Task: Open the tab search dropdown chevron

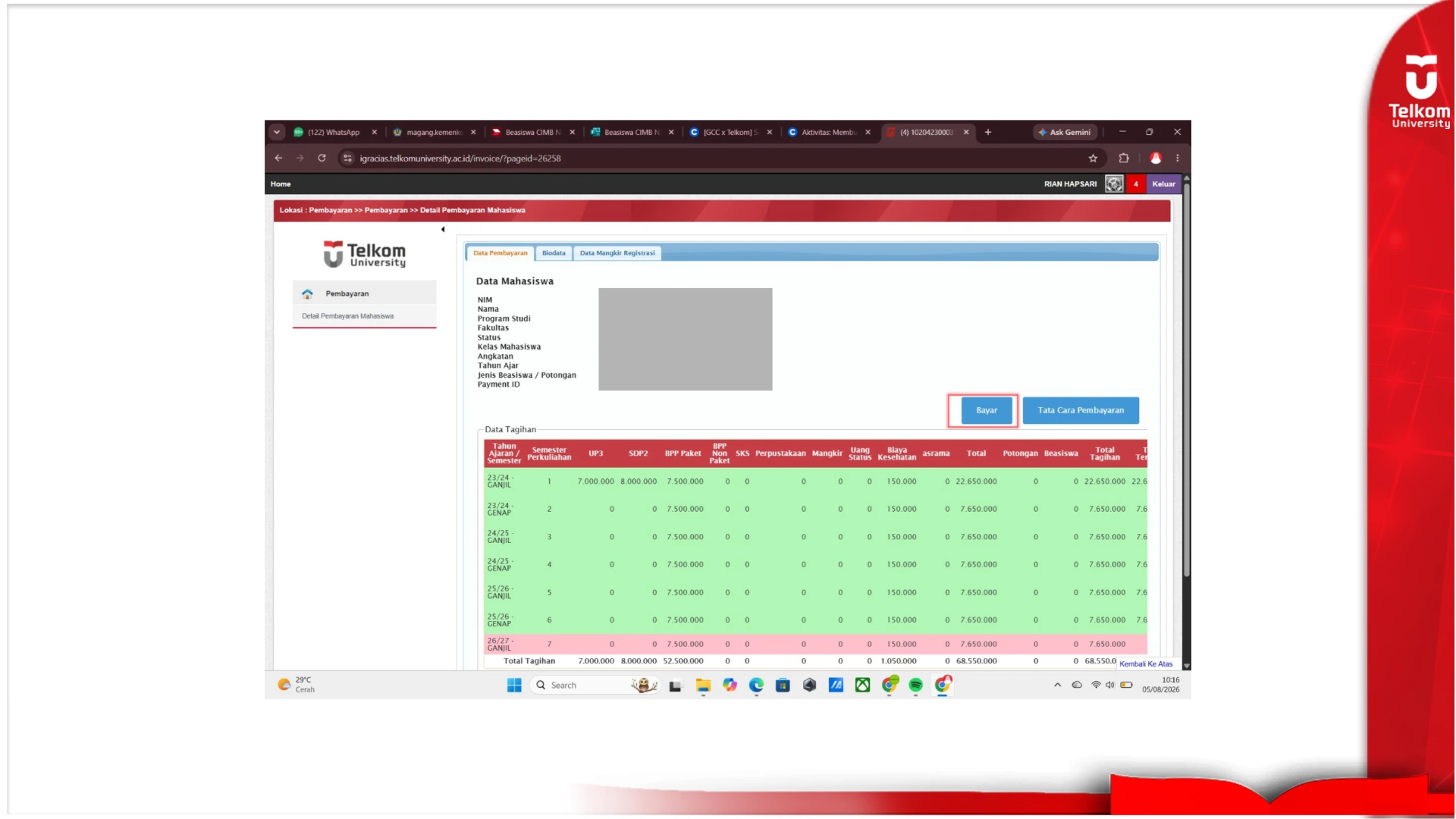Action: 277,132
